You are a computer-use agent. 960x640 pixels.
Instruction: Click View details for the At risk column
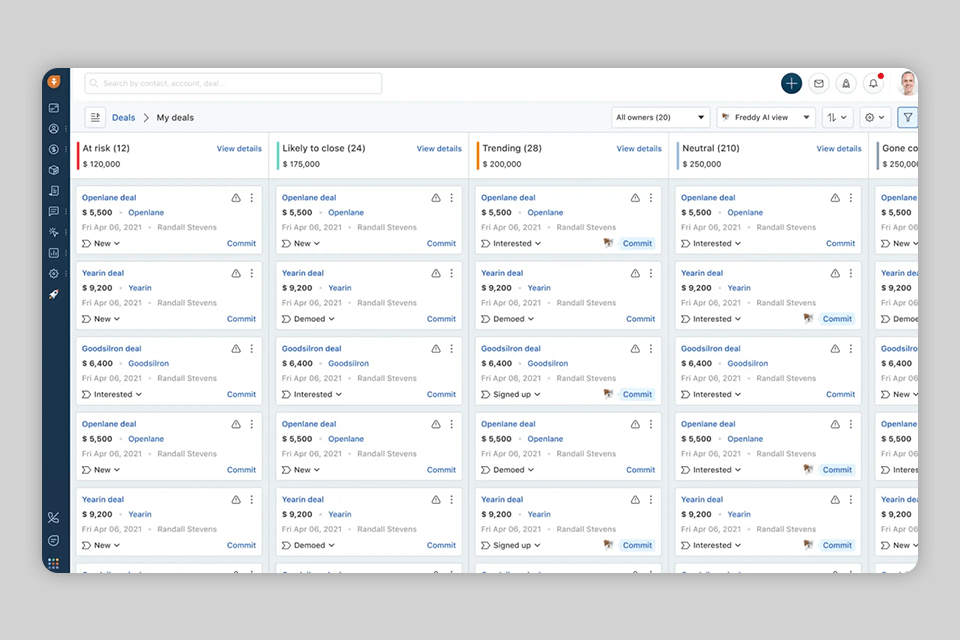[239, 148]
